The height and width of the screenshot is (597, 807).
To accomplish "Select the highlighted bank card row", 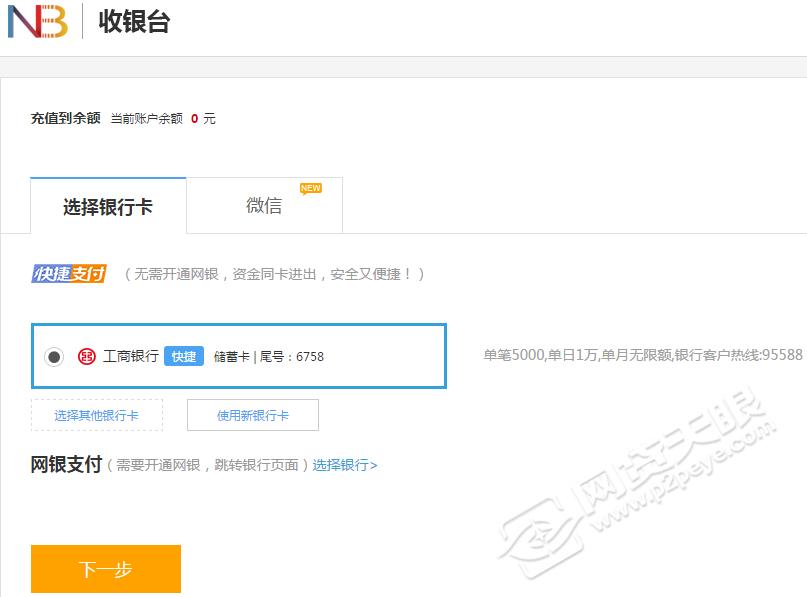I will pyautogui.click(x=240, y=356).
